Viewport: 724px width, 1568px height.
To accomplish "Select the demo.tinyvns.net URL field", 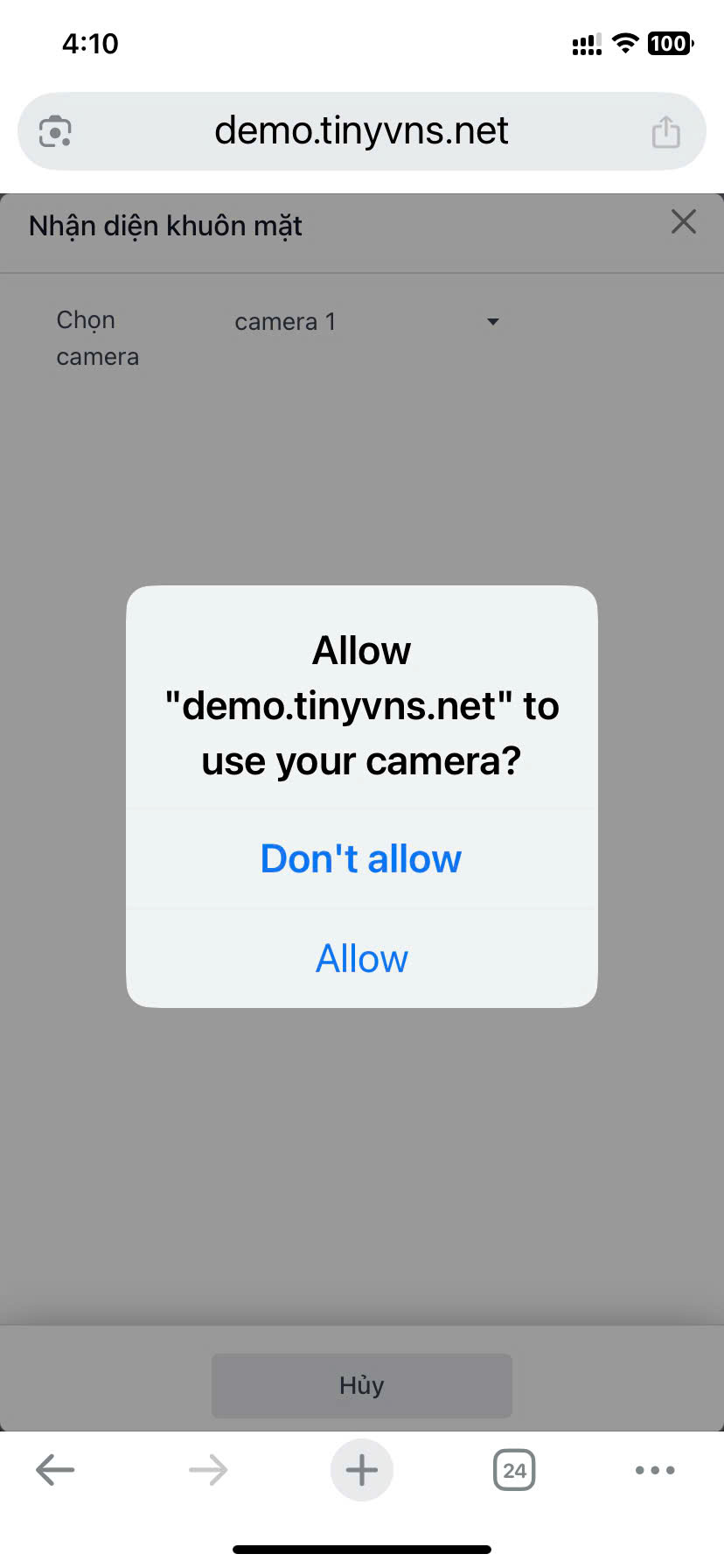I will coord(362,131).
